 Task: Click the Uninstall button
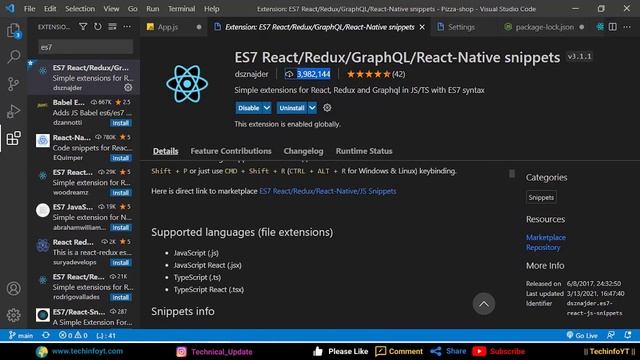(292, 108)
